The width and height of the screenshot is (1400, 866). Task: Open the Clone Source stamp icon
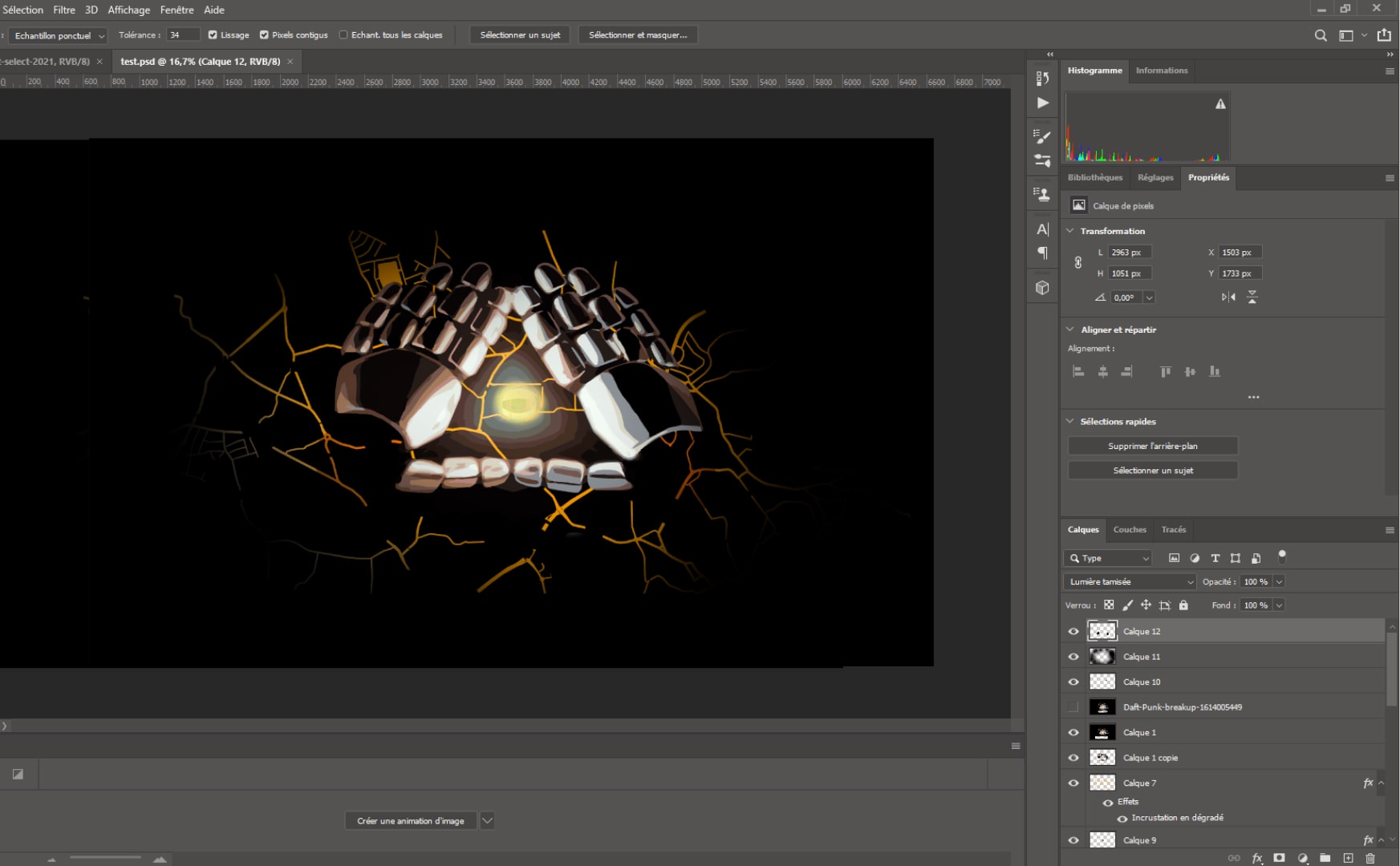[1042, 193]
